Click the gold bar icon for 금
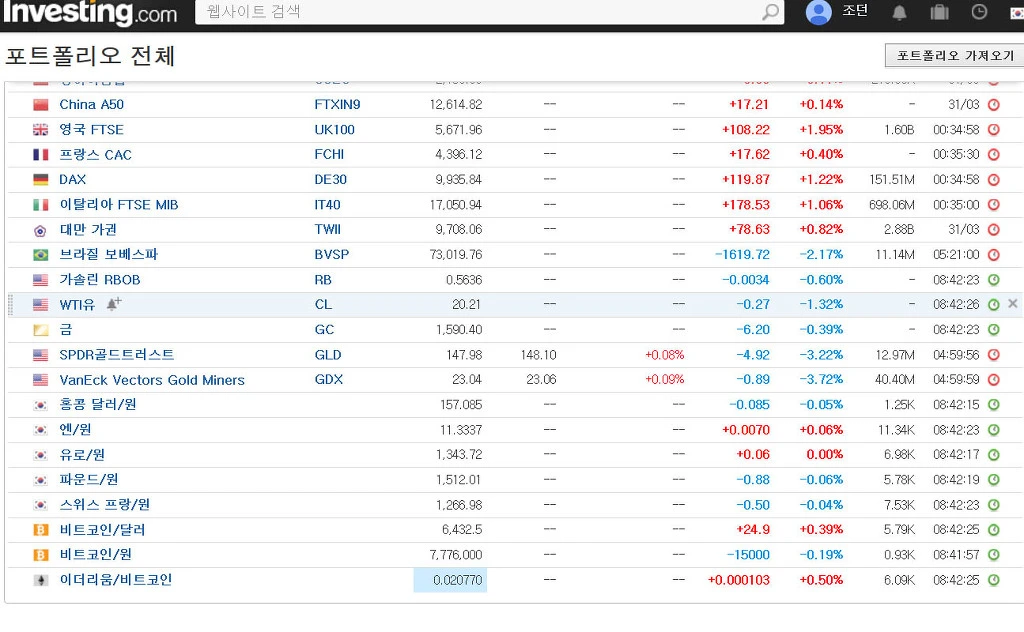The width and height of the screenshot is (1024, 632). pyautogui.click(x=40, y=330)
